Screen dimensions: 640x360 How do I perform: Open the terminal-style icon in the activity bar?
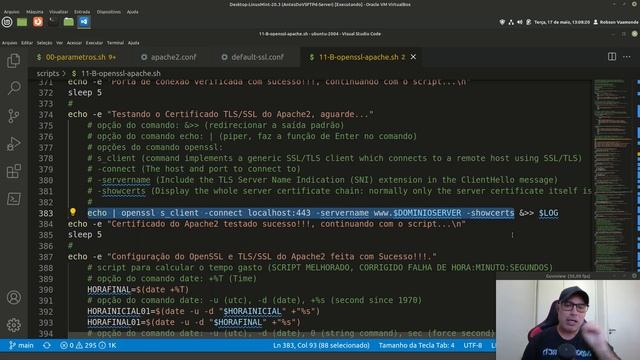point(13,199)
